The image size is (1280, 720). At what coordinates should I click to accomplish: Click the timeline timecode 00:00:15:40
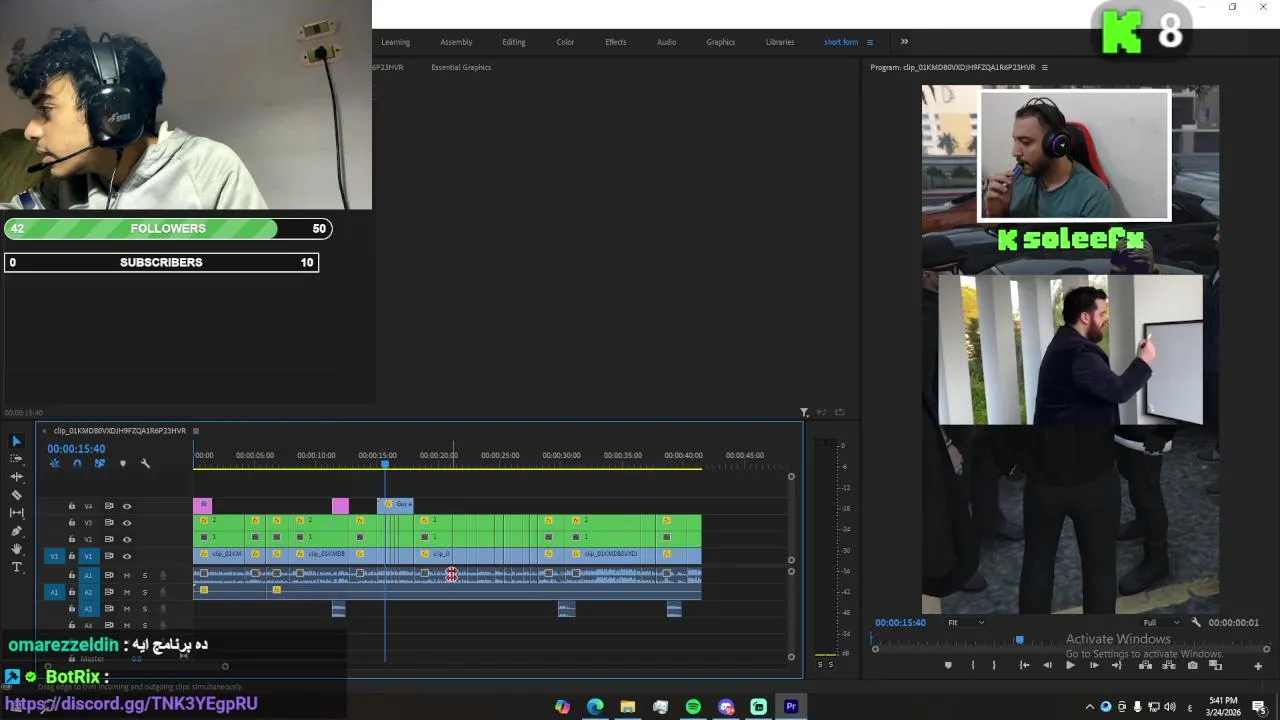click(76, 449)
